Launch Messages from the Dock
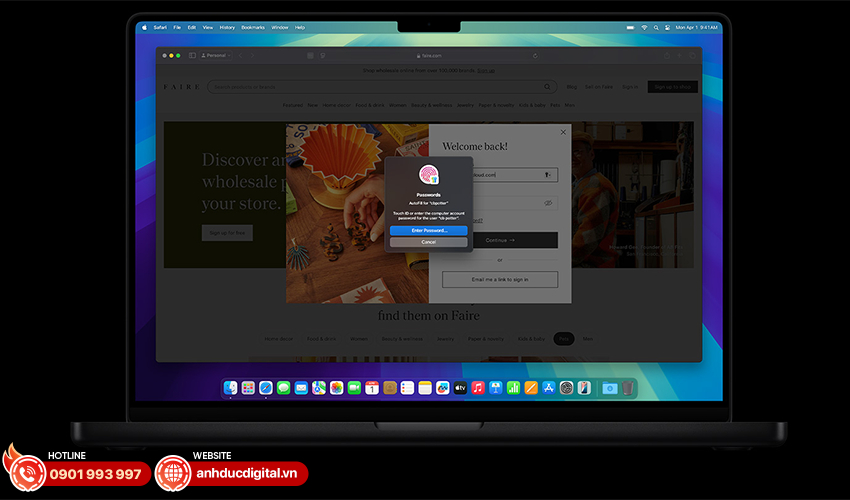The width and height of the screenshot is (850, 500). point(284,388)
